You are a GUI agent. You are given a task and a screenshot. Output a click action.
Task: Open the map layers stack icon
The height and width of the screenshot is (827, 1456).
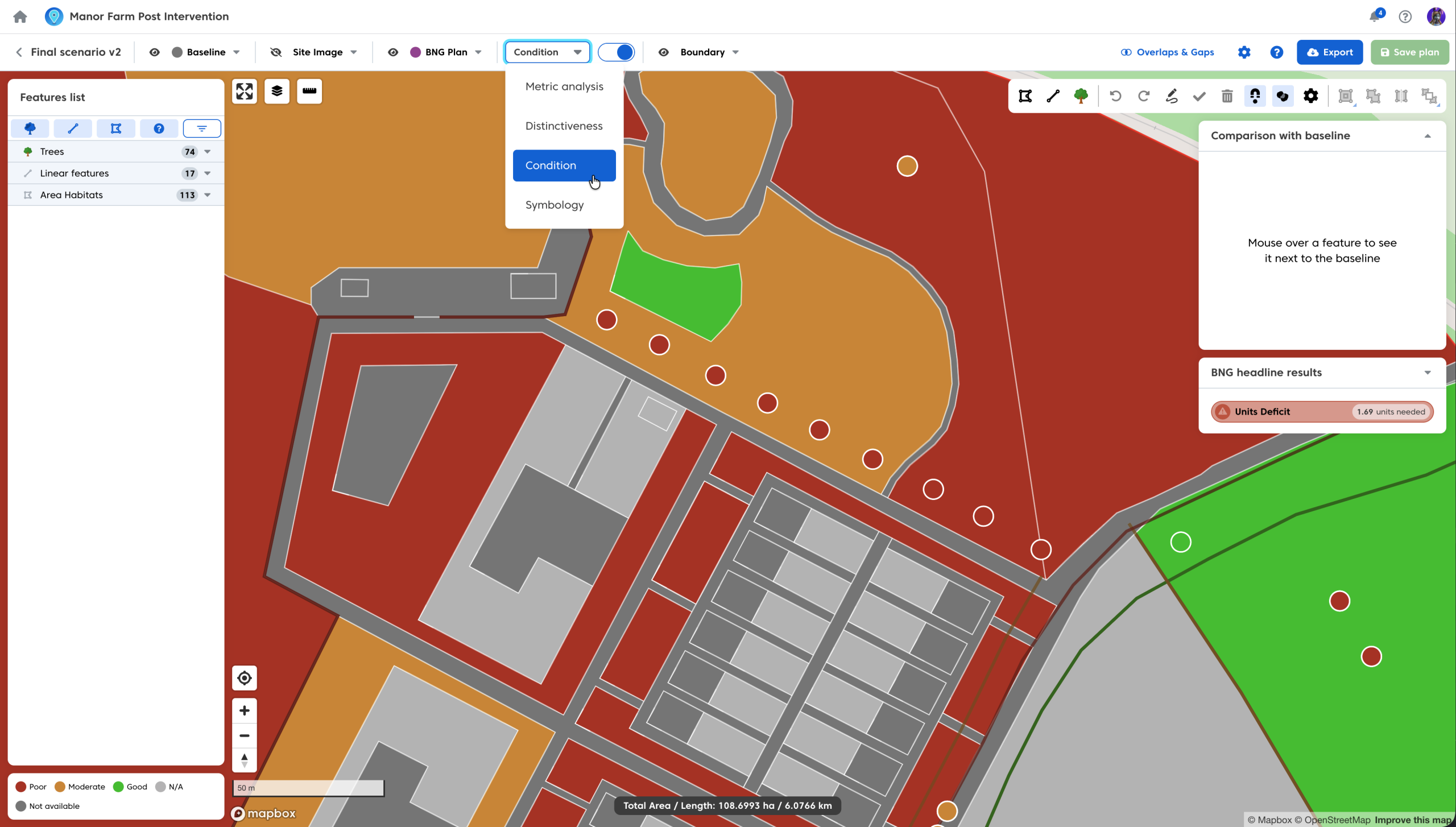[x=277, y=92]
